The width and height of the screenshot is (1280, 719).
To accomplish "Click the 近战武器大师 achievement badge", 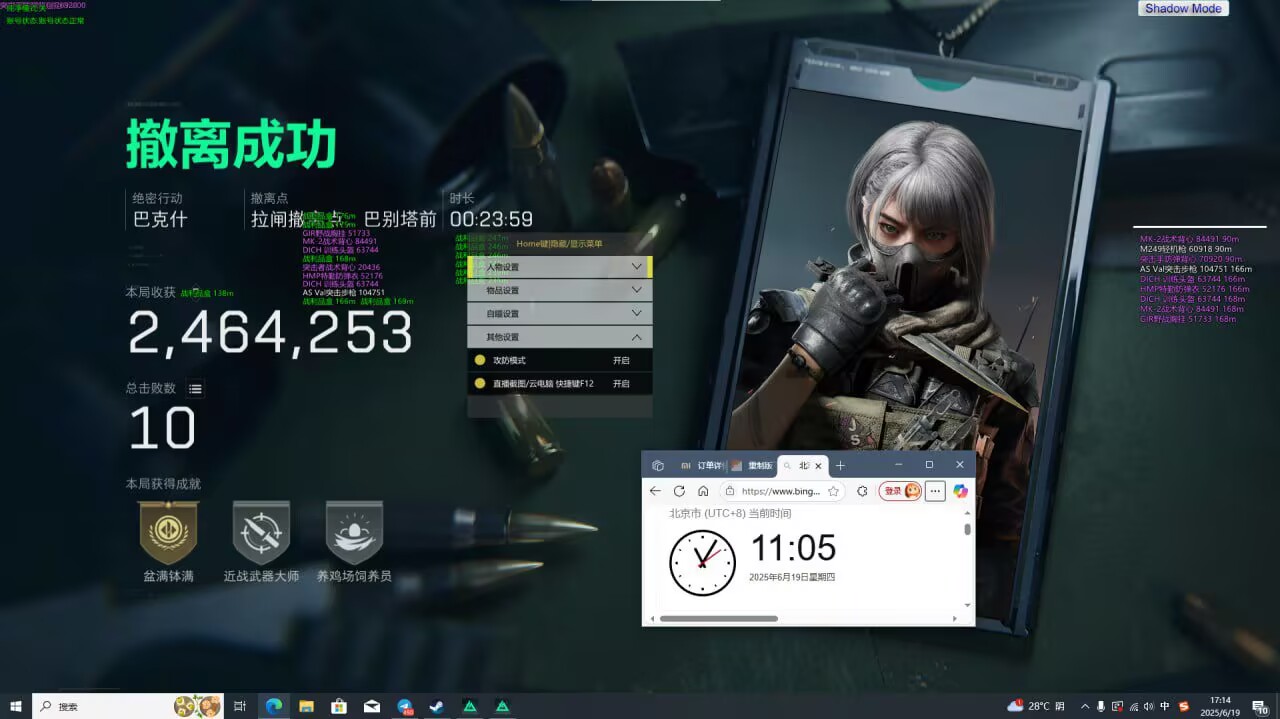I will (261, 532).
